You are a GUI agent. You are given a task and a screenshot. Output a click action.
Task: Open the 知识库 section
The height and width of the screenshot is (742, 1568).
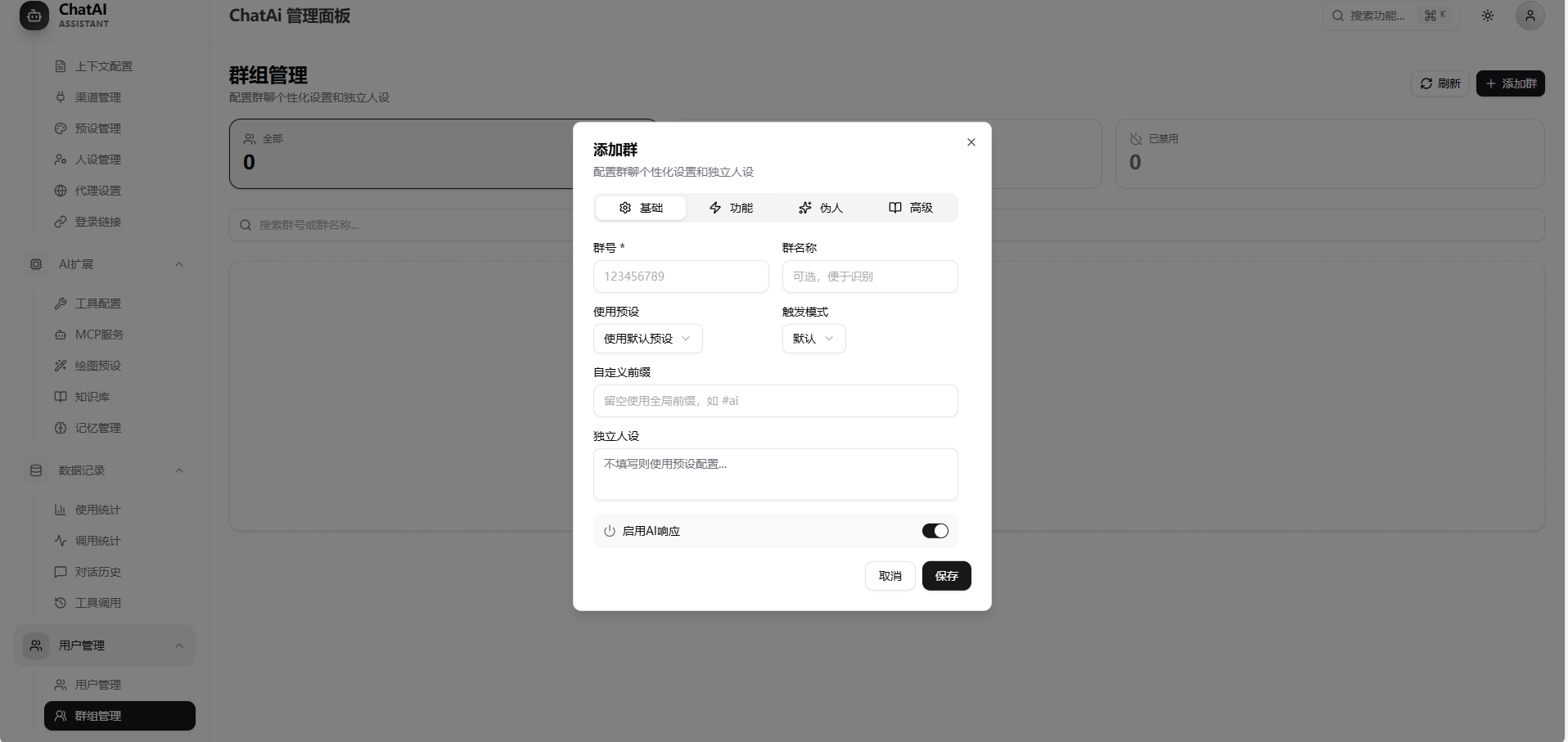pyautogui.click(x=92, y=397)
